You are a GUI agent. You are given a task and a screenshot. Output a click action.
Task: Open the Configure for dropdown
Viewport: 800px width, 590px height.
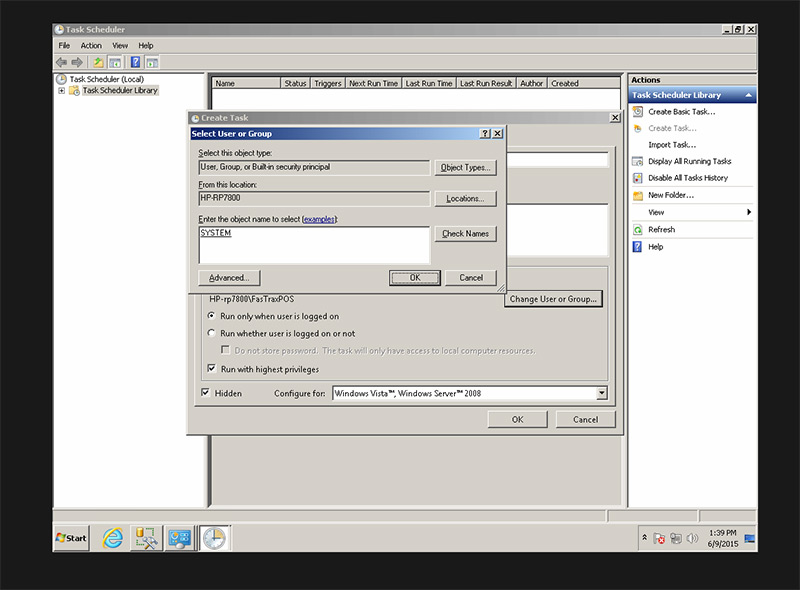pos(602,393)
